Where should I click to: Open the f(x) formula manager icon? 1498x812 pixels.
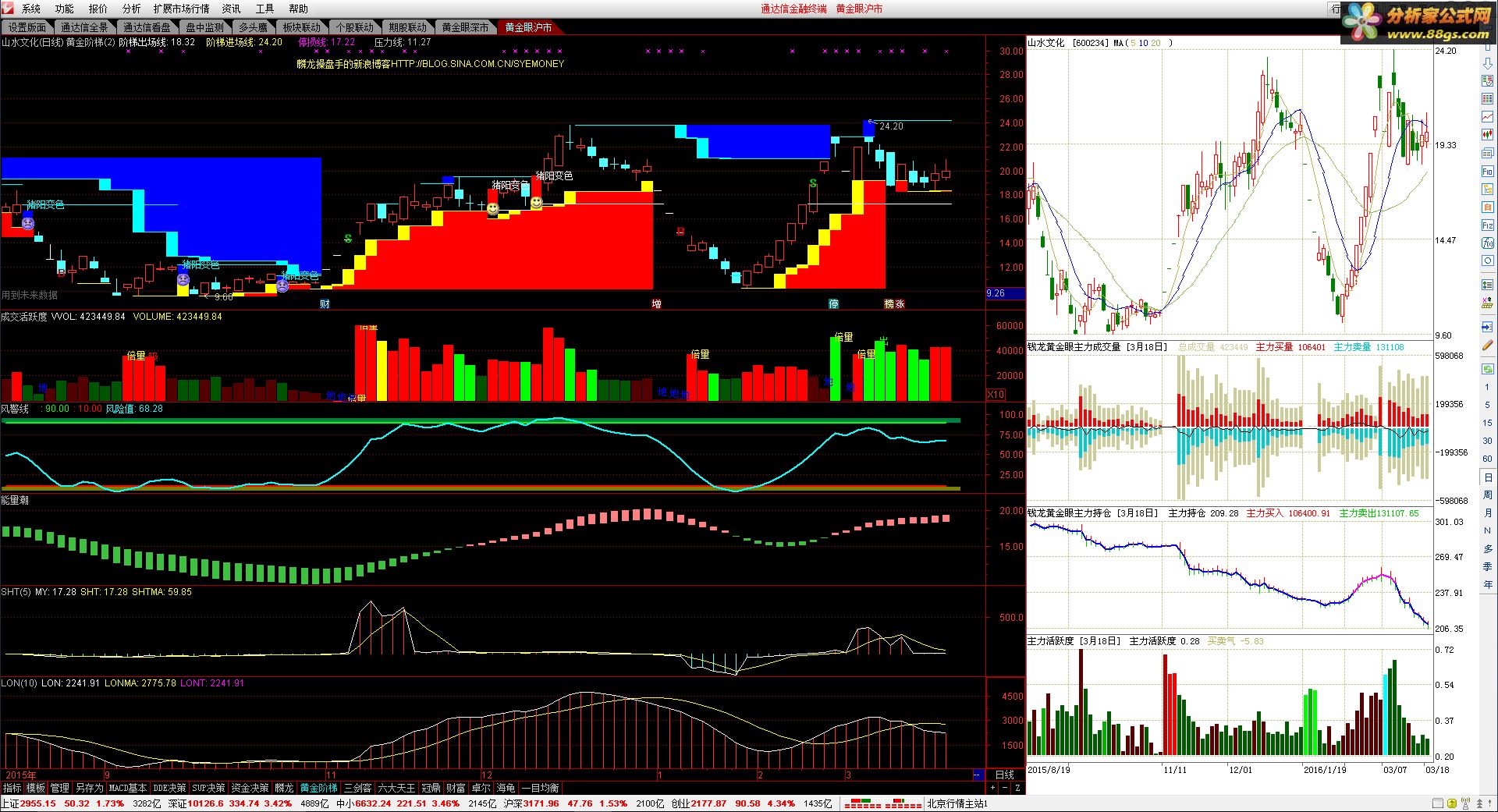[x=1487, y=243]
